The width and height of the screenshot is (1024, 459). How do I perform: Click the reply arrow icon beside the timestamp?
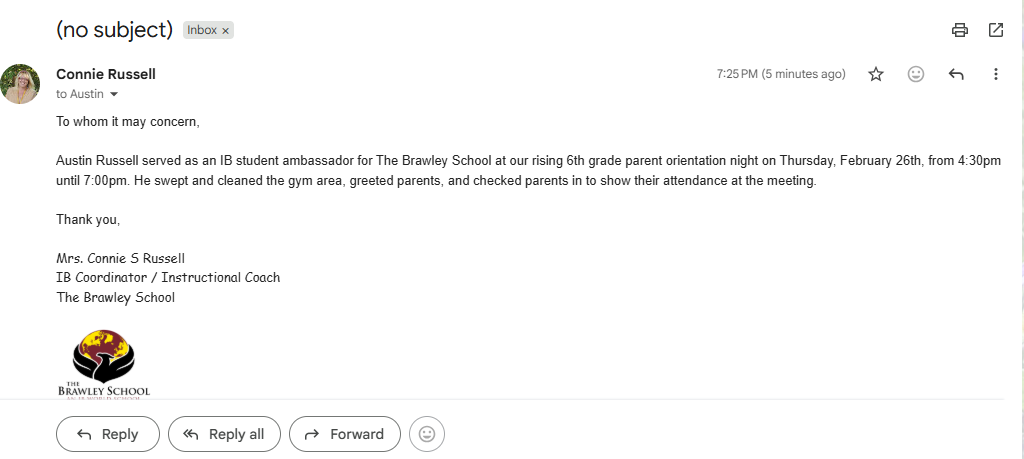click(956, 74)
